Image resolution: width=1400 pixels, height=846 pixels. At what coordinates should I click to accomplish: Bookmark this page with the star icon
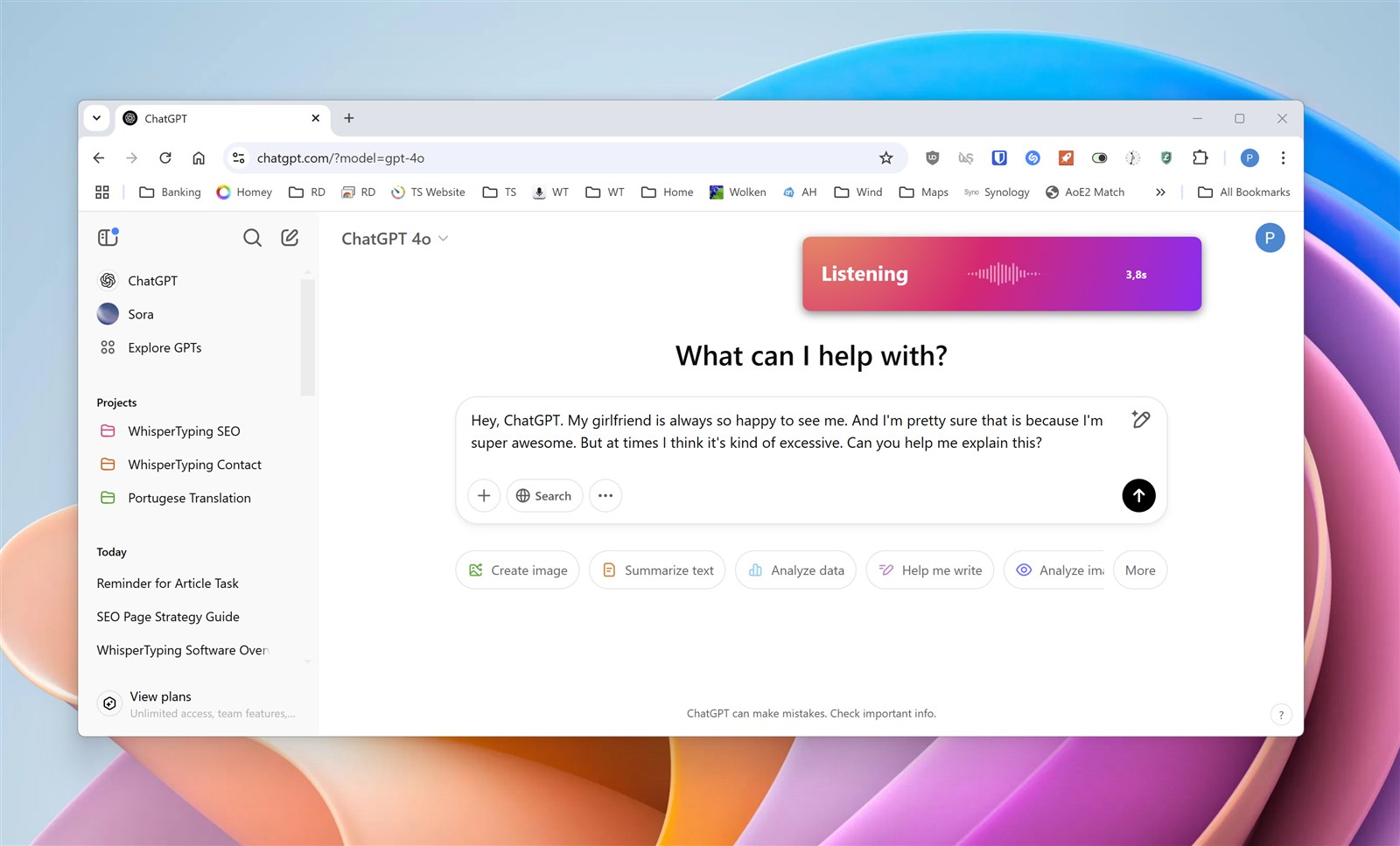coord(886,157)
